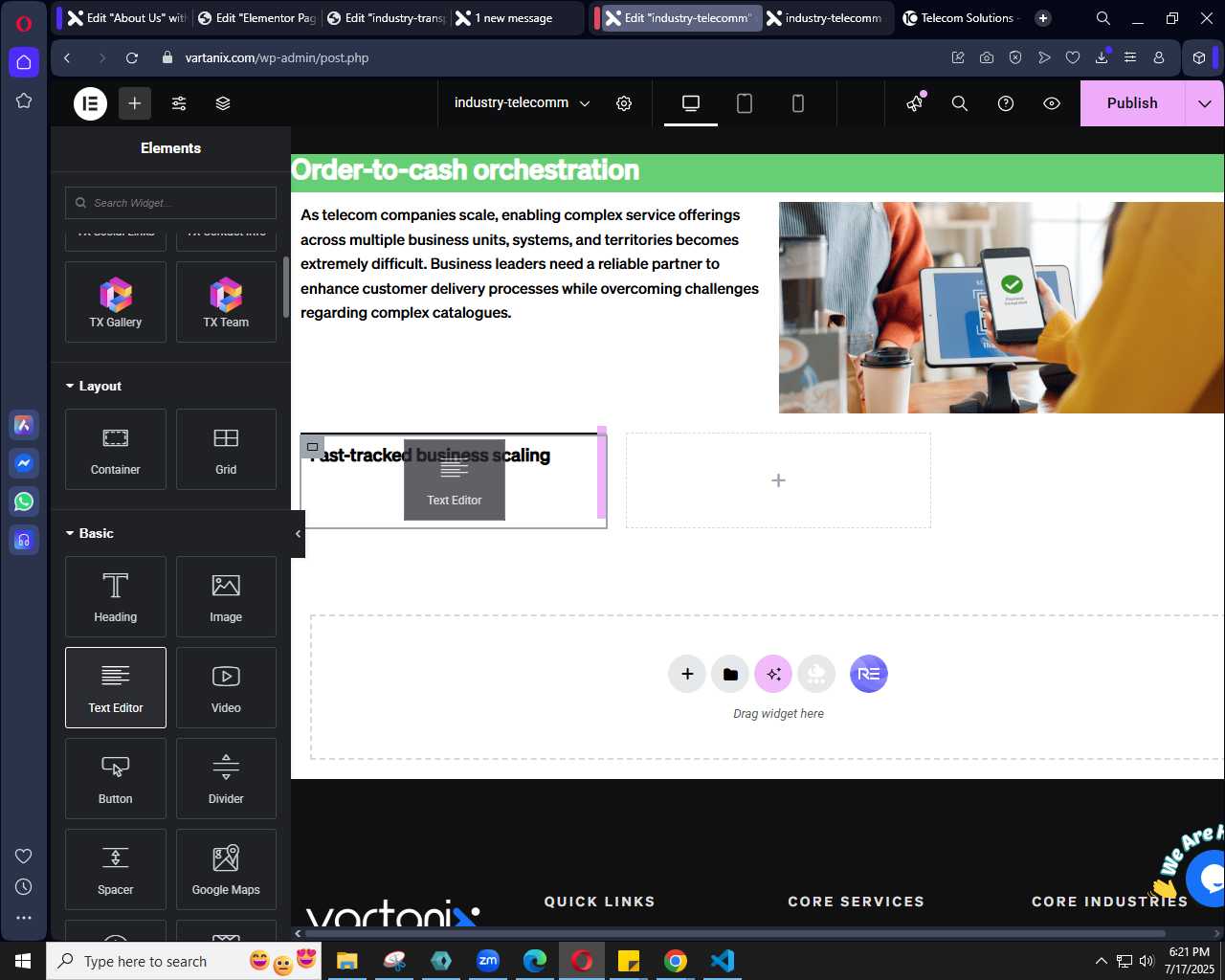Screen dimensions: 1225x980
Task: Click the add element plus button in top bar
Action: coord(135,103)
